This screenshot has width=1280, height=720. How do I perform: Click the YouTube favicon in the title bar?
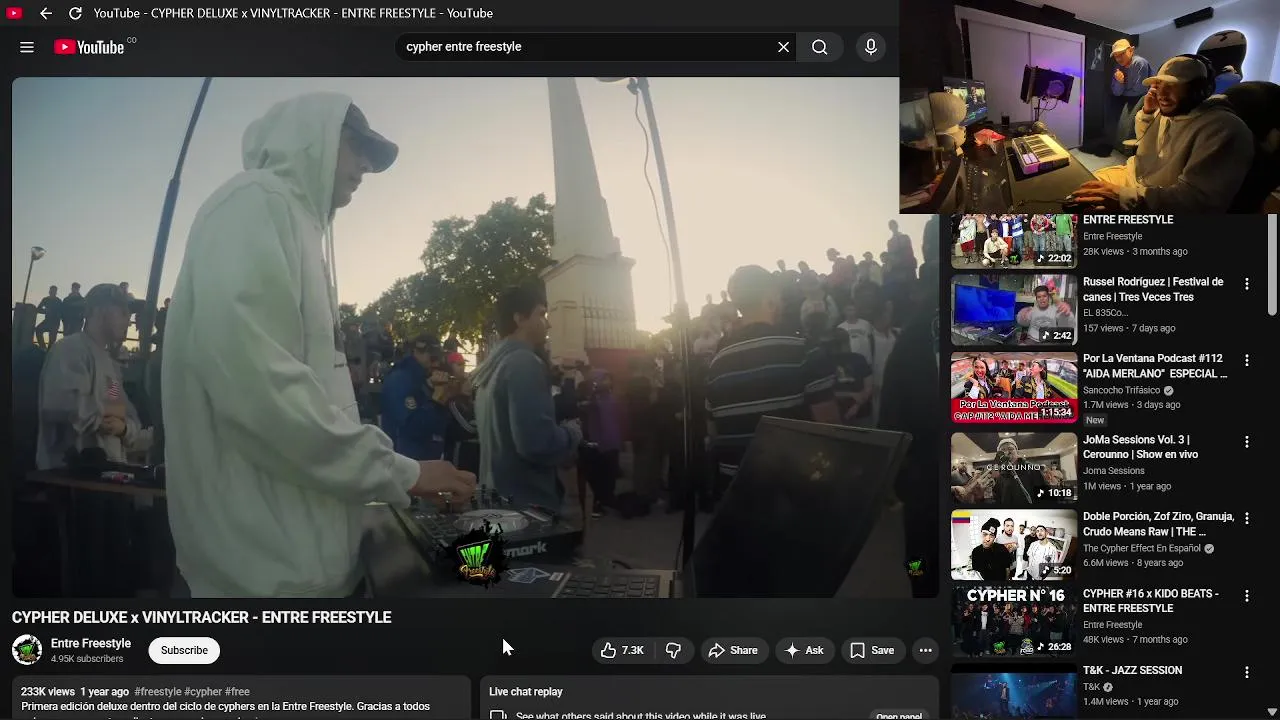[14, 13]
